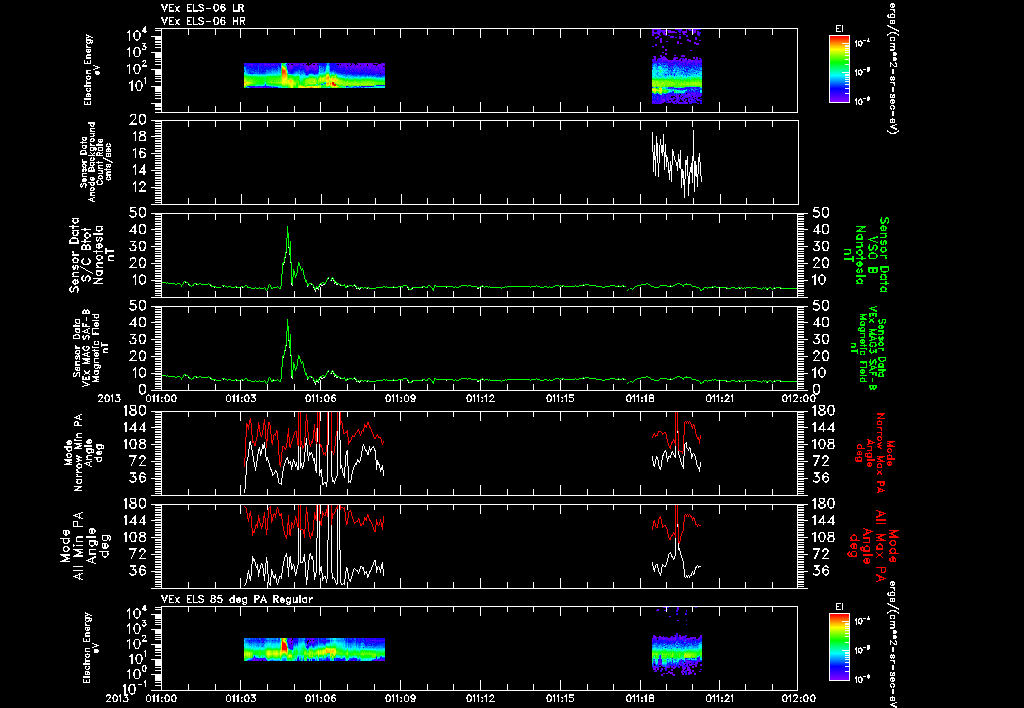The height and width of the screenshot is (708, 1024).
Task: Click the white "VEx MAG SAF-B Magnetic Field" label
Action: coord(91,347)
